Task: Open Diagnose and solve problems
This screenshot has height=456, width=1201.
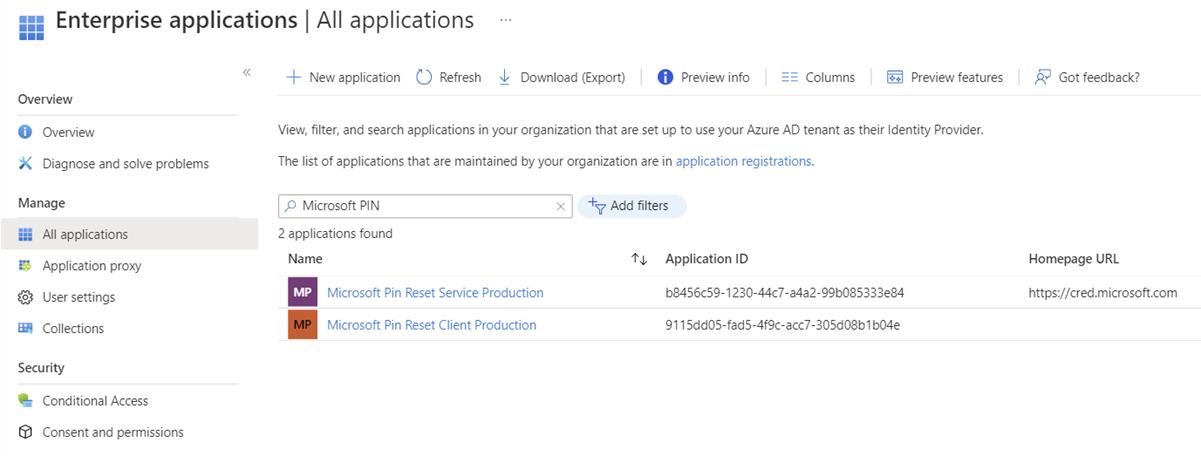Action: [x=125, y=163]
